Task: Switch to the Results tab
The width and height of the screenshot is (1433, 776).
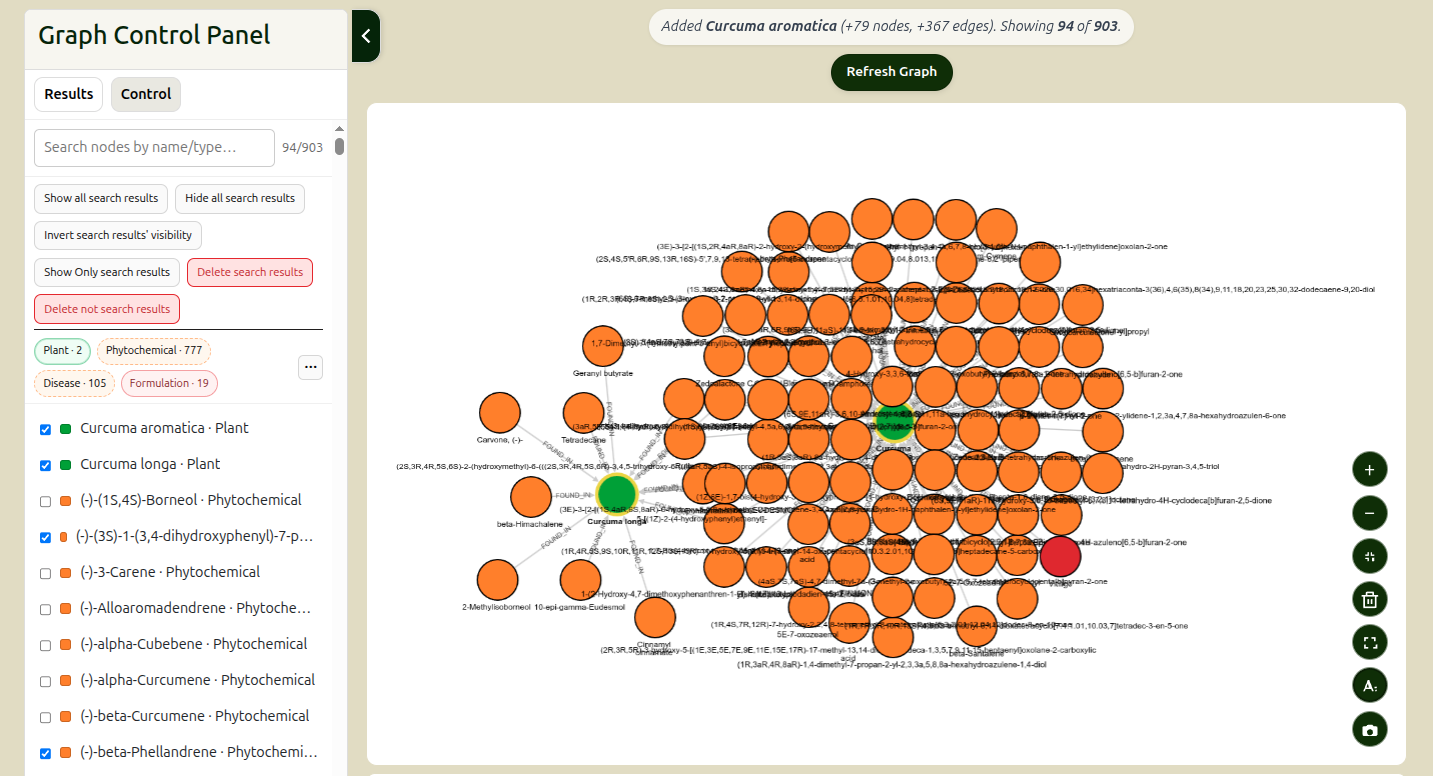Action: point(69,94)
